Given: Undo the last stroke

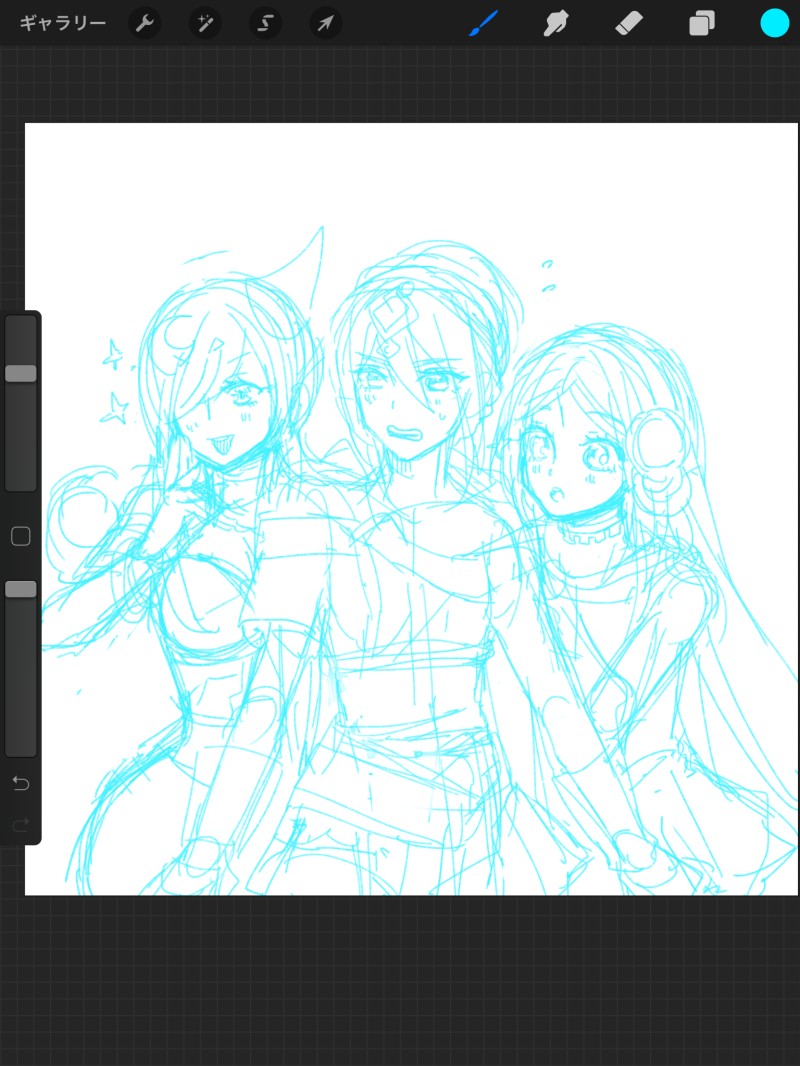Looking at the screenshot, I should tap(20, 783).
